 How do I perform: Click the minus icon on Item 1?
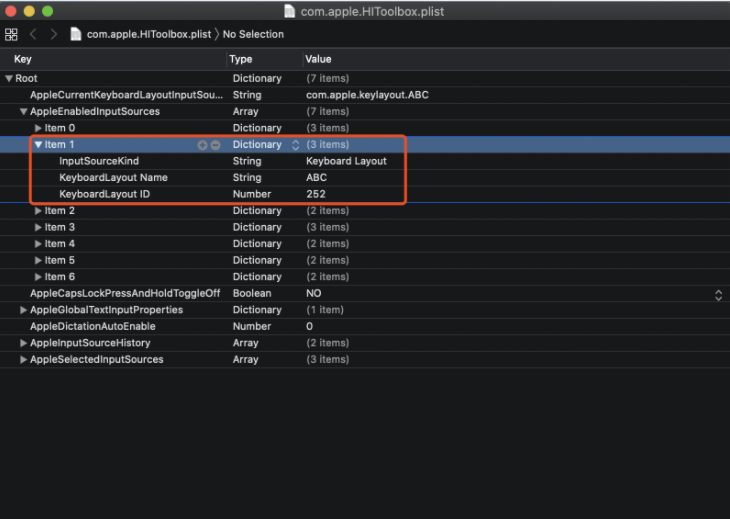(x=215, y=145)
